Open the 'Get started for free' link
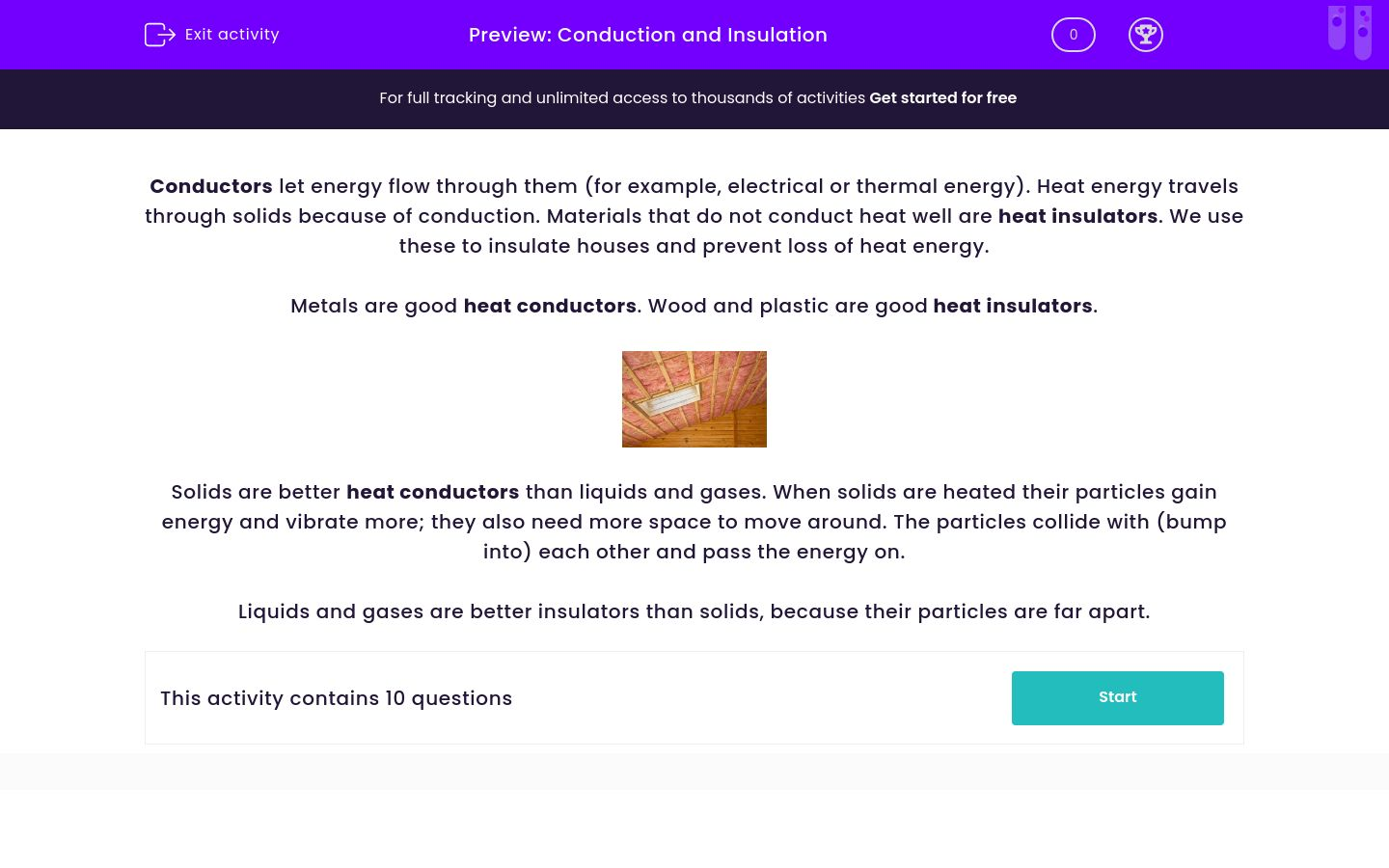This screenshot has height=868, width=1389. coord(942,97)
